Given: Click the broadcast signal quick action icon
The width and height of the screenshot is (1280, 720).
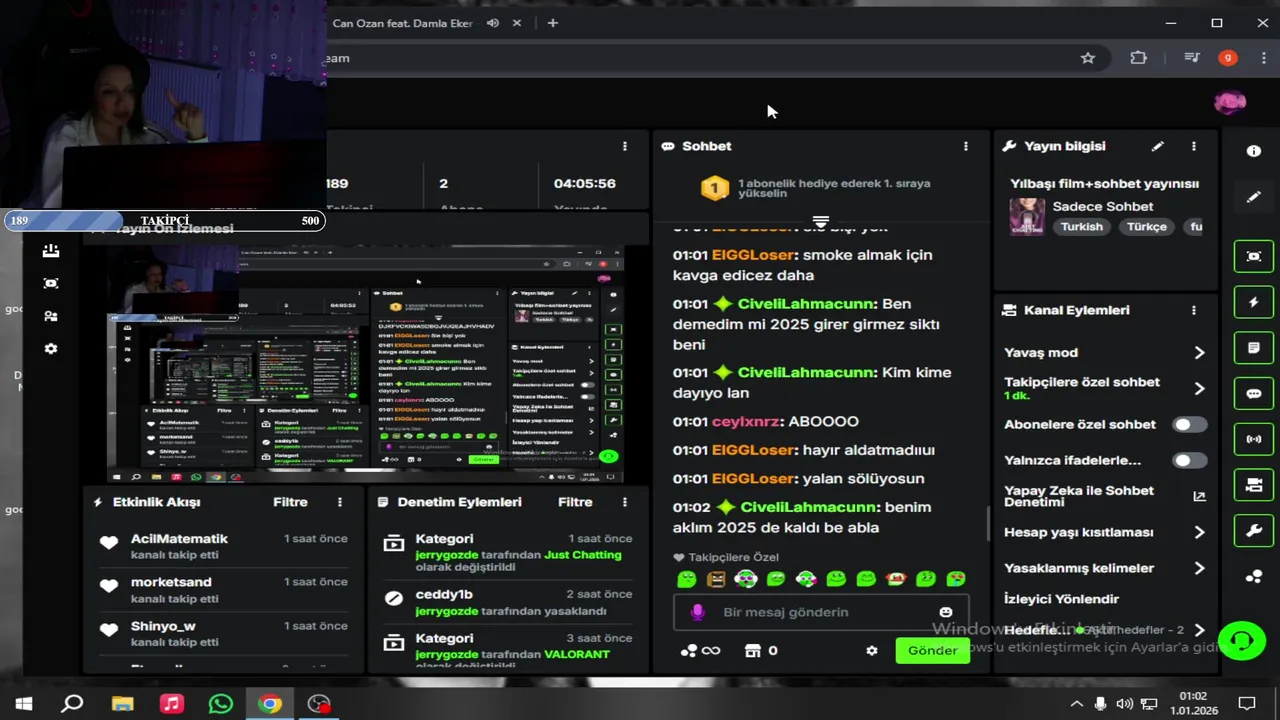Looking at the screenshot, I should point(1254,439).
